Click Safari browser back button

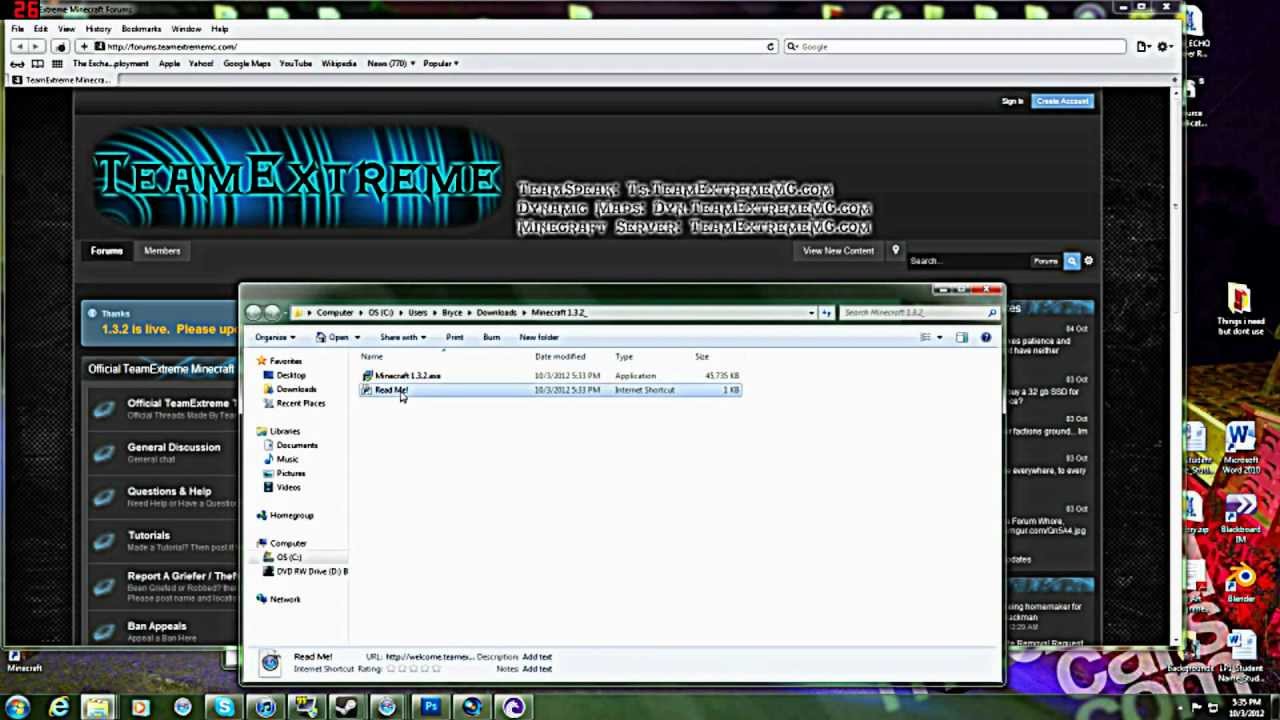[x=18, y=47]
